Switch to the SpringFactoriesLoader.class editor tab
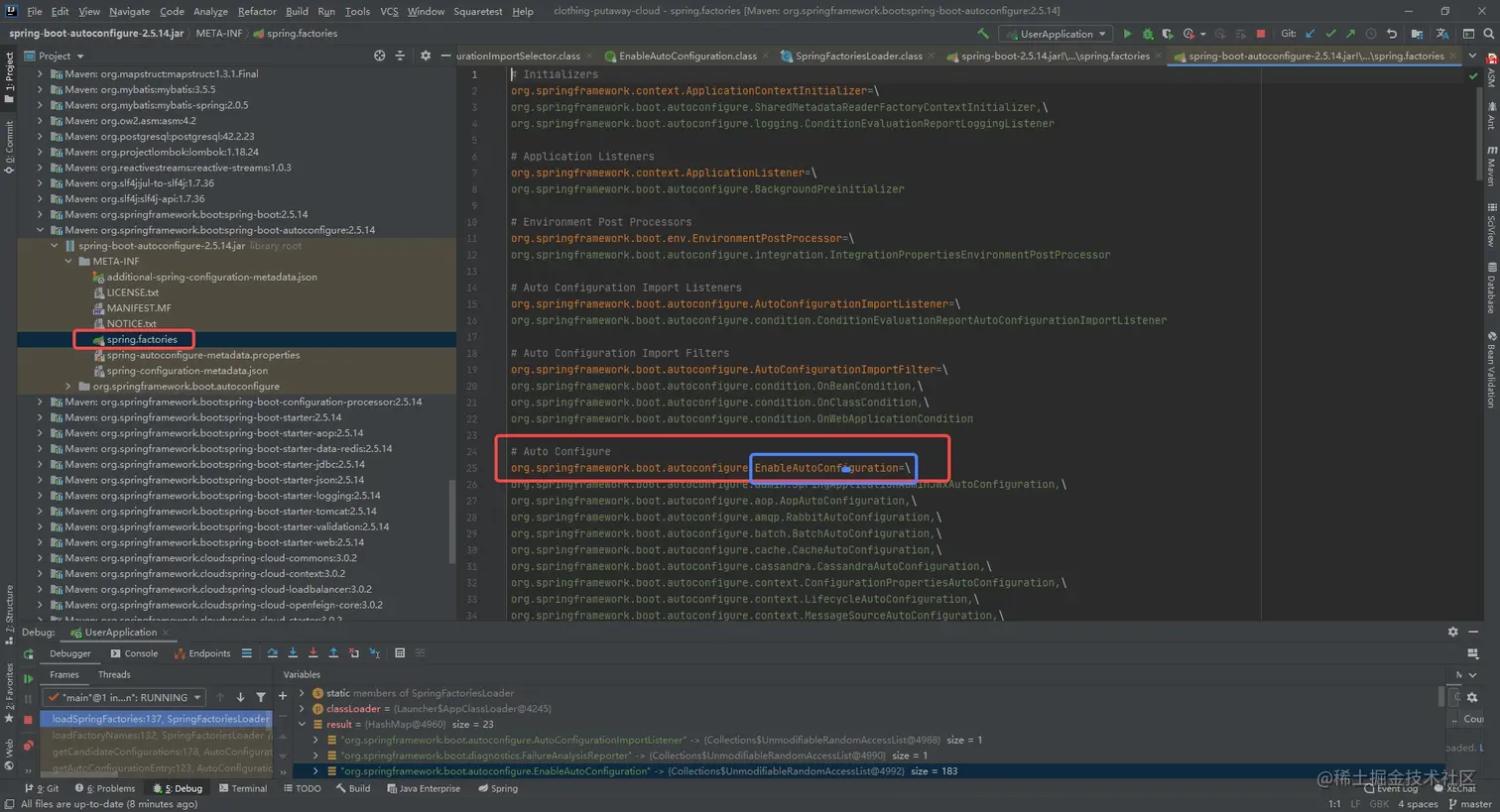Viewport: 1500px width, 812px height. coord(857,57)
